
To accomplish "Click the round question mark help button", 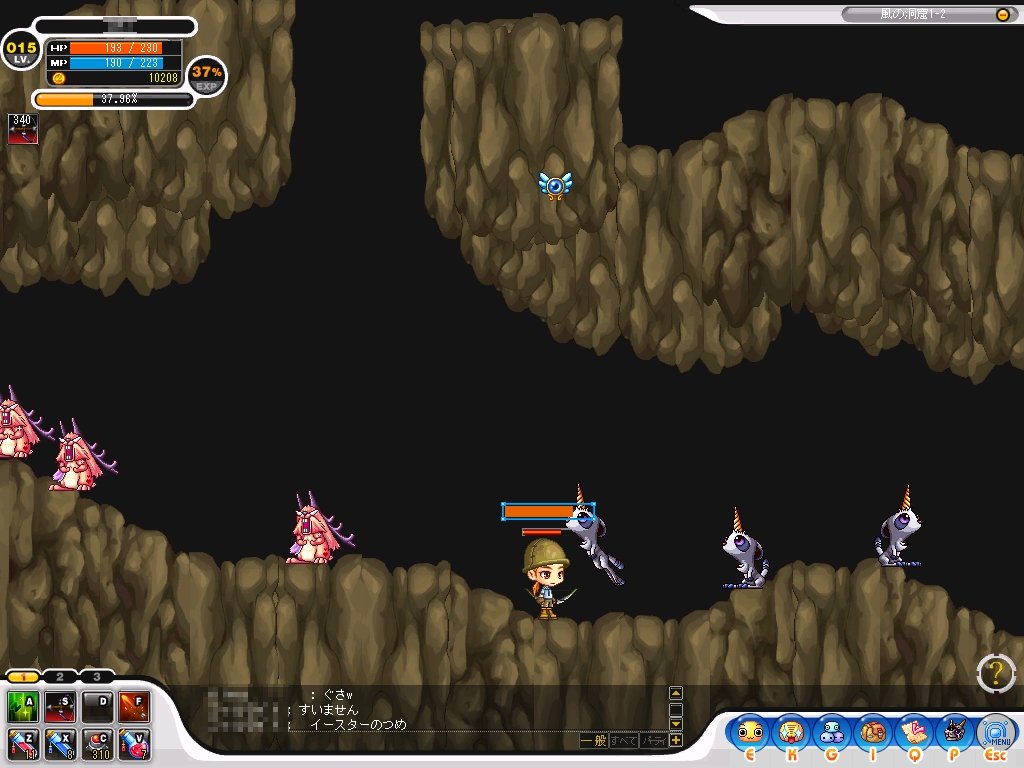I will click(996, 673).
